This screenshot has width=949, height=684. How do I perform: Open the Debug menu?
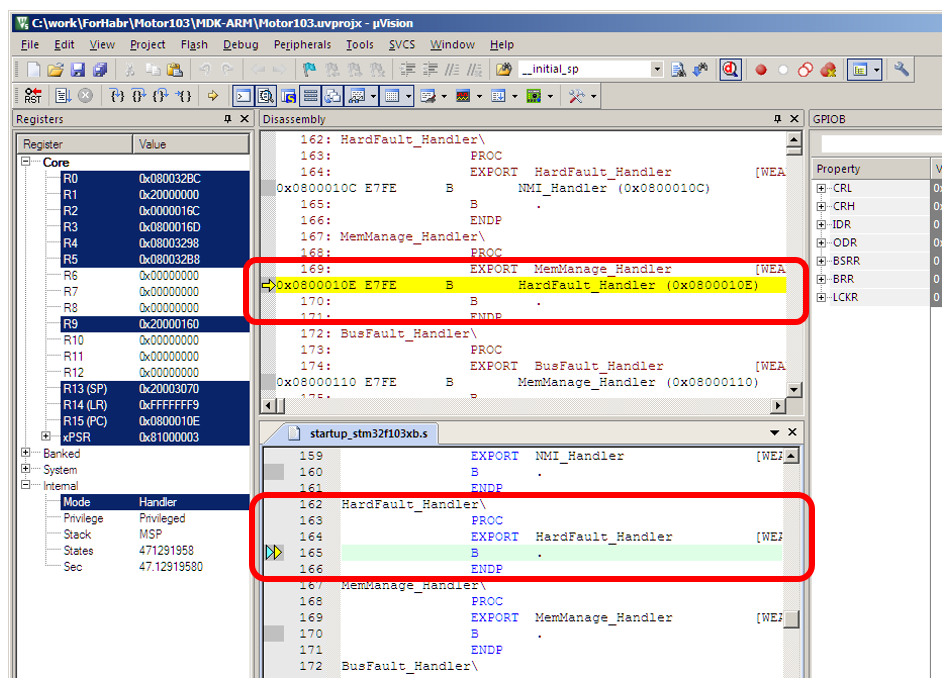[240, 44]
